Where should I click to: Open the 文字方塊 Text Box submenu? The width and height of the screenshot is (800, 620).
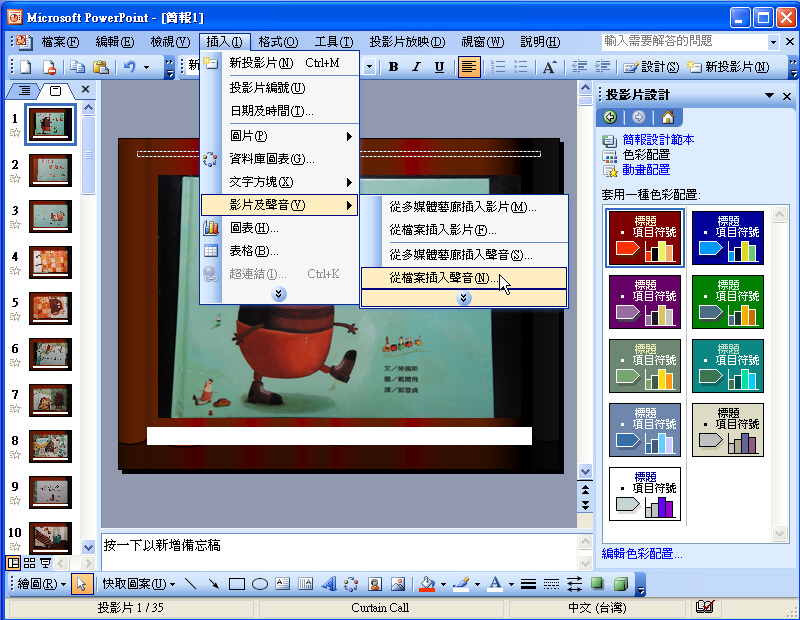pos(279,182)
